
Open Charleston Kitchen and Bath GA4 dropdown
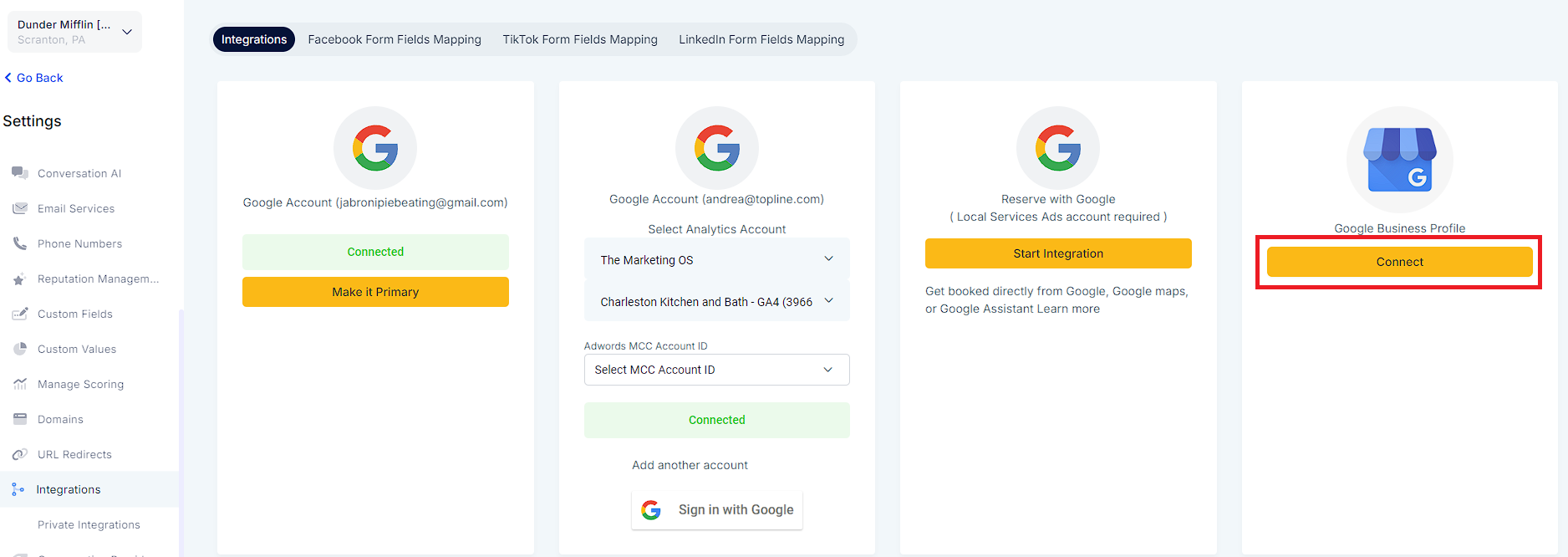[717, 301]
